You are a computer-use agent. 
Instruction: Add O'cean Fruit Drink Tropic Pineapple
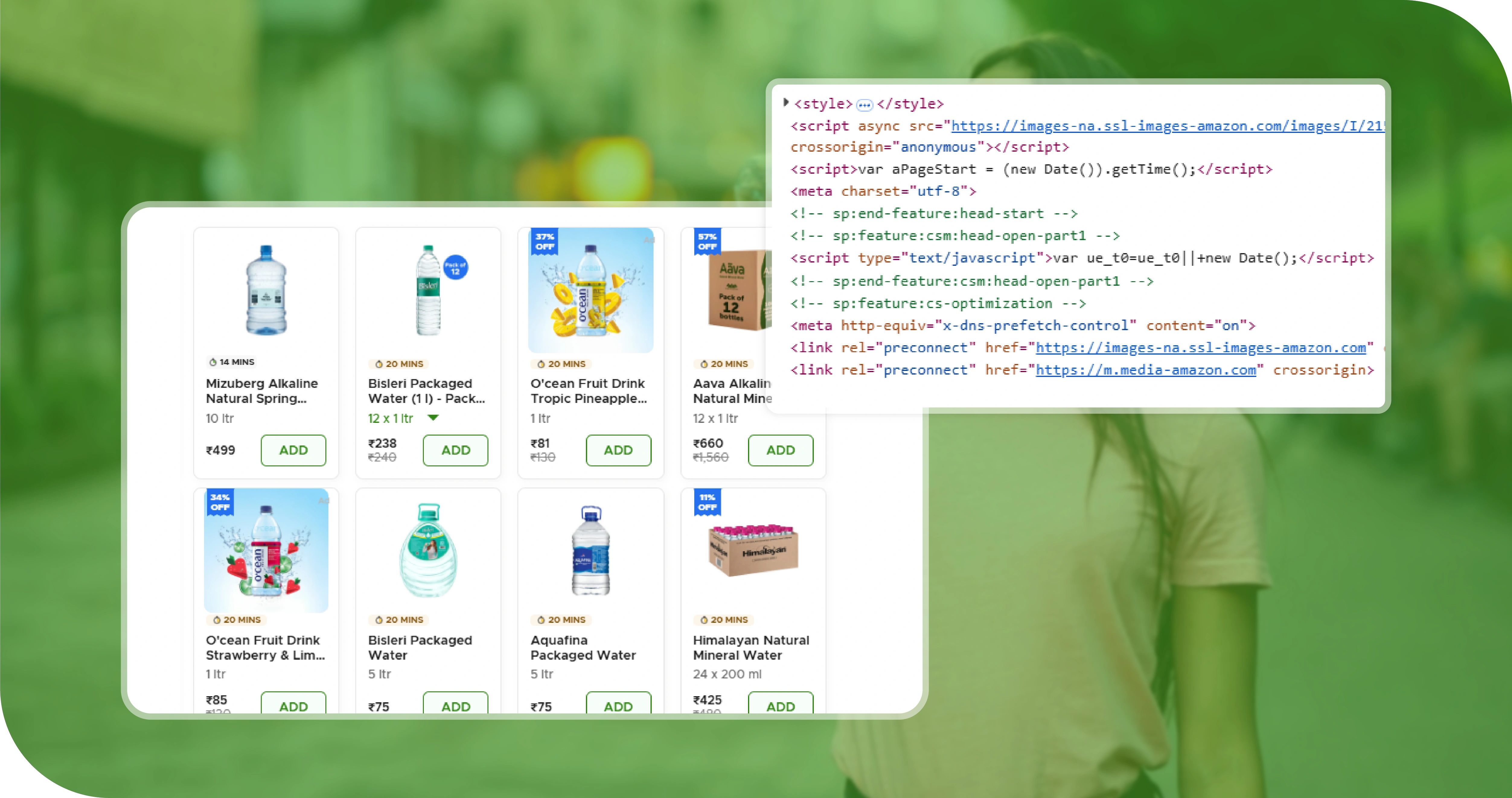click(x=618, y=450)
